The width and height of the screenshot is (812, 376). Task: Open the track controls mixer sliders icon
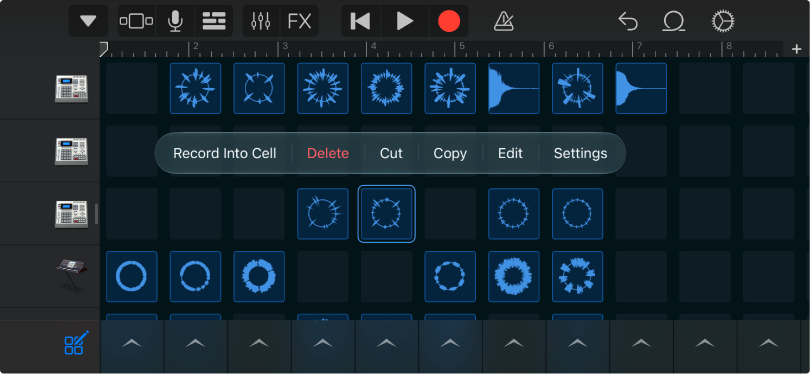pyautogui.click(x=260, y=21)
